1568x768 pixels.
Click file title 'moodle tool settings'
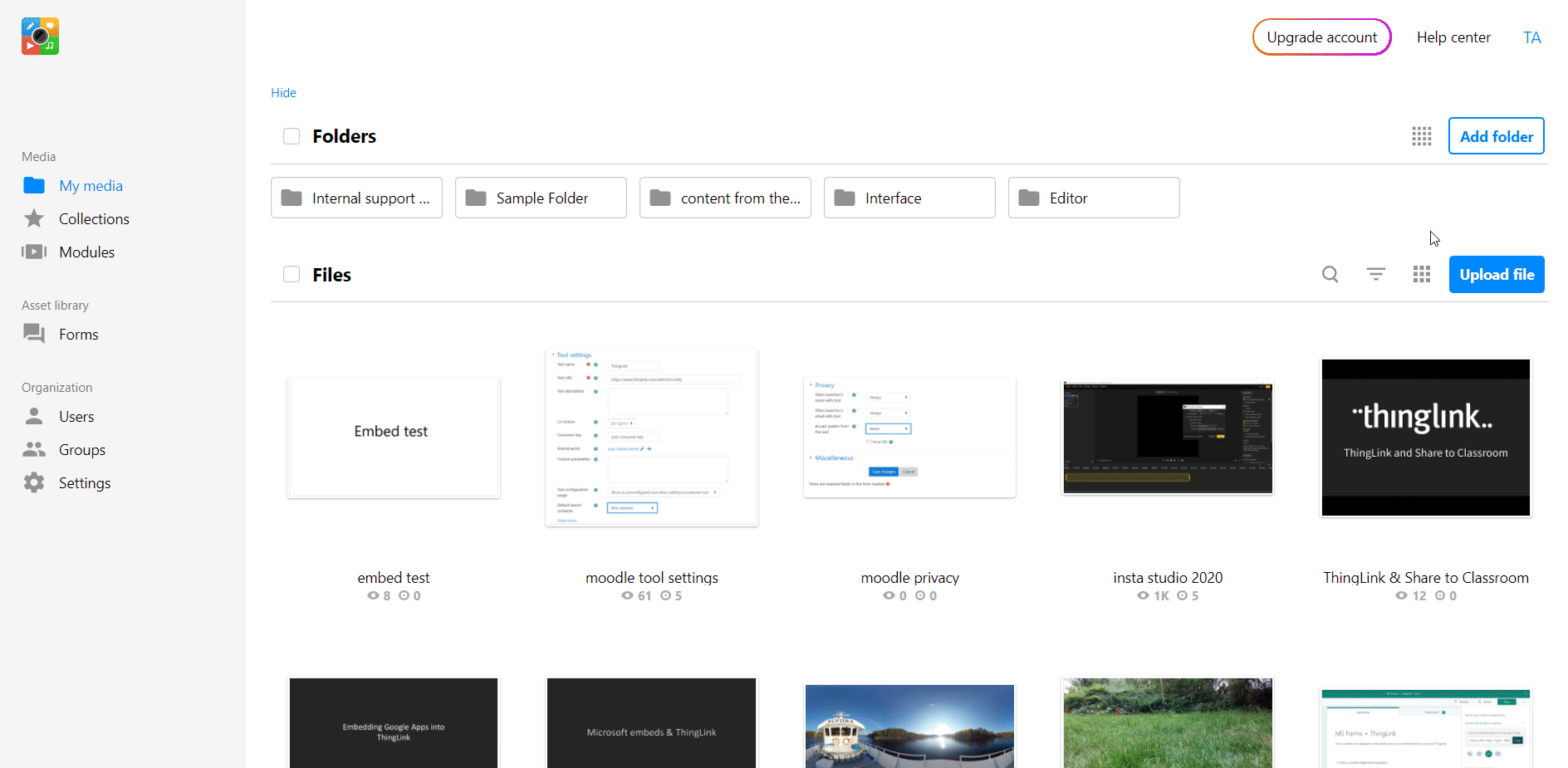point(652,578)
